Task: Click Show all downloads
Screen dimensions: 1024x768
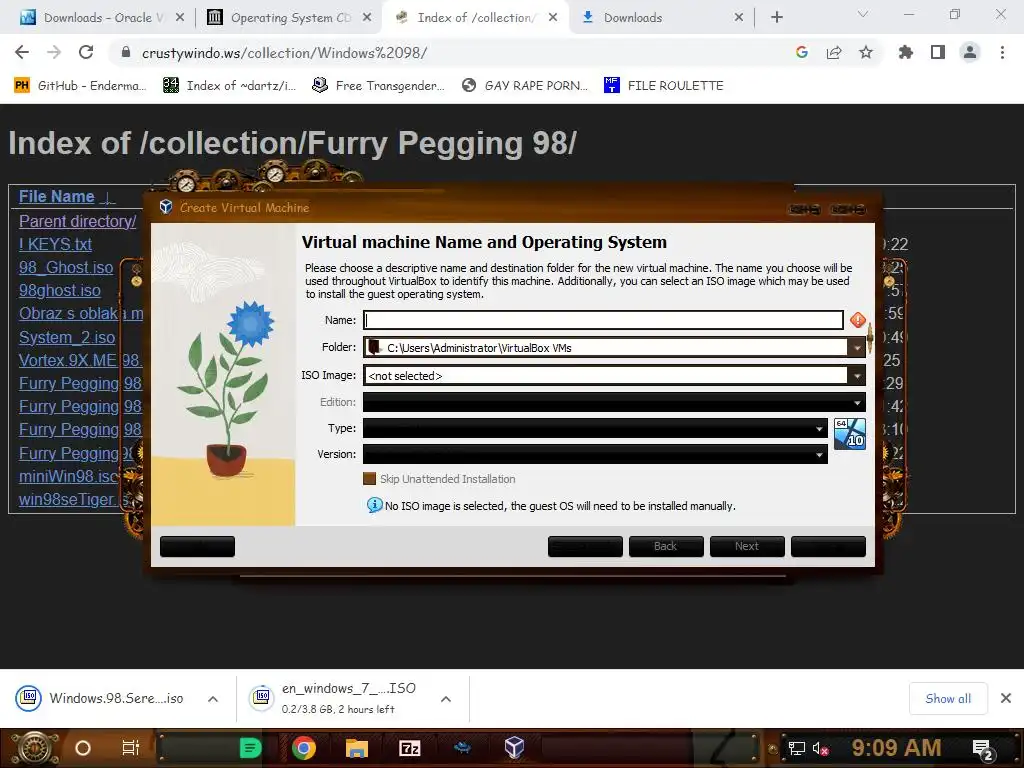Action: 948,699
